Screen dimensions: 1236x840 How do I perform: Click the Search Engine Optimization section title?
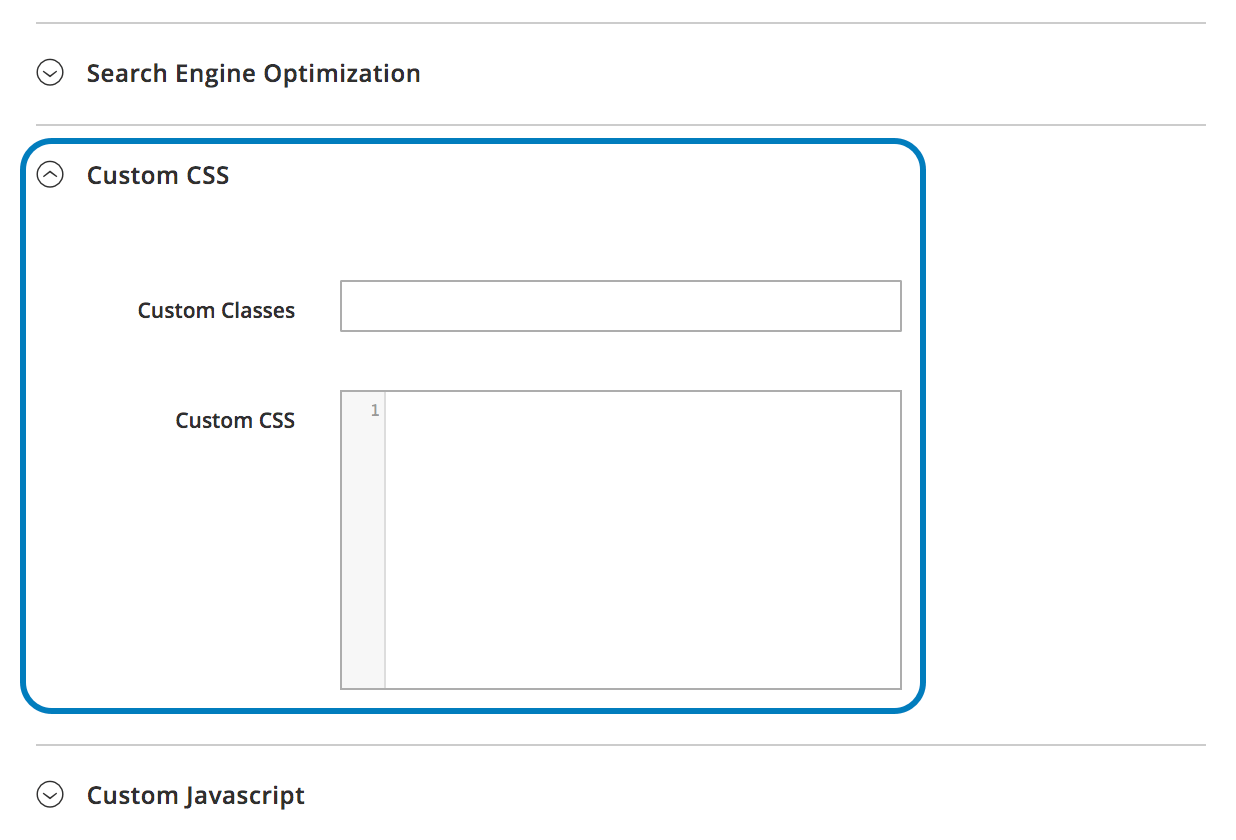[x=253, y=73]
